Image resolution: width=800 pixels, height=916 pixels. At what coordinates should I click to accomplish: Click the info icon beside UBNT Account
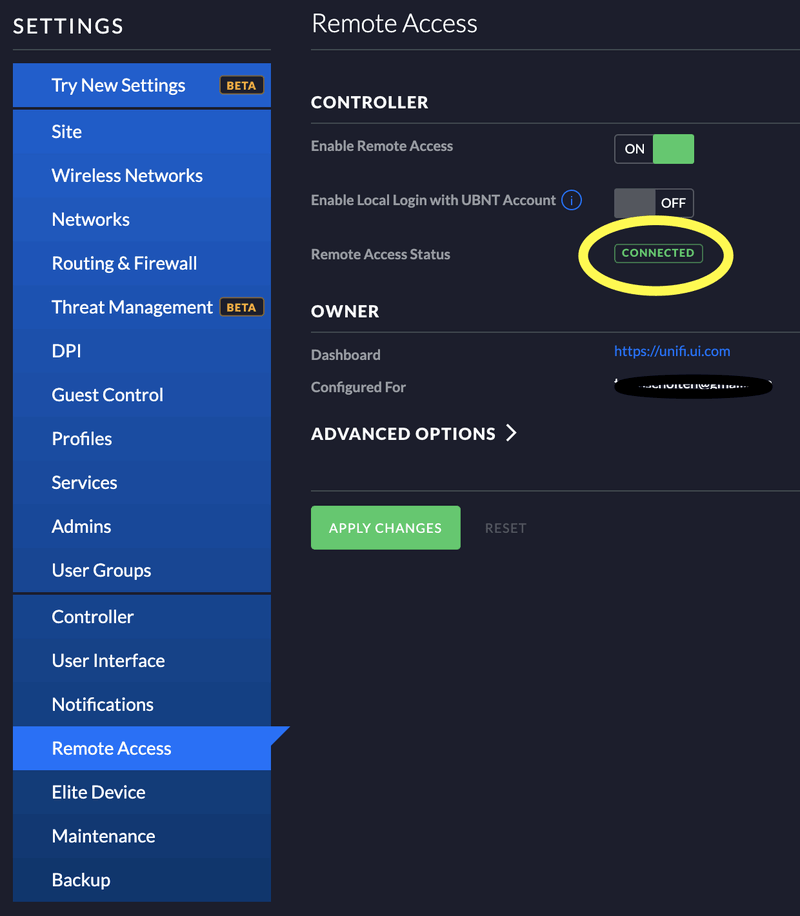572,201
